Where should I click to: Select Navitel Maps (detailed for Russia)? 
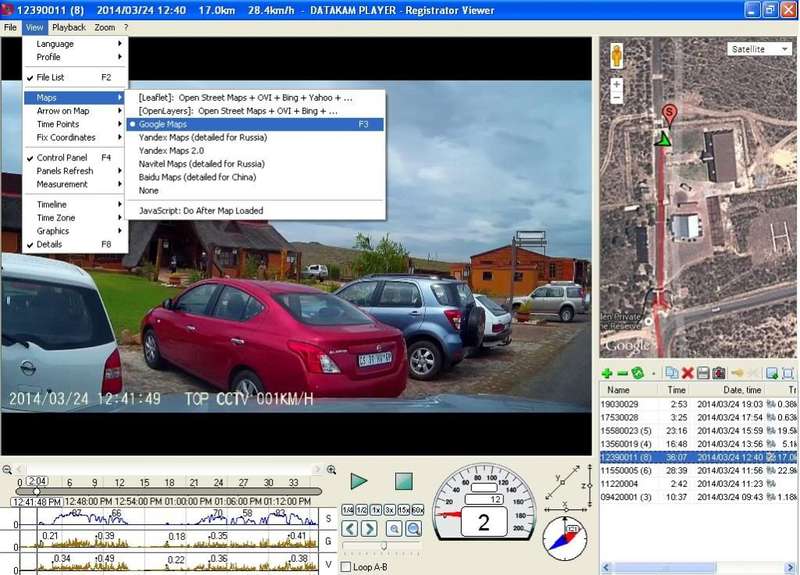point(255,164)
